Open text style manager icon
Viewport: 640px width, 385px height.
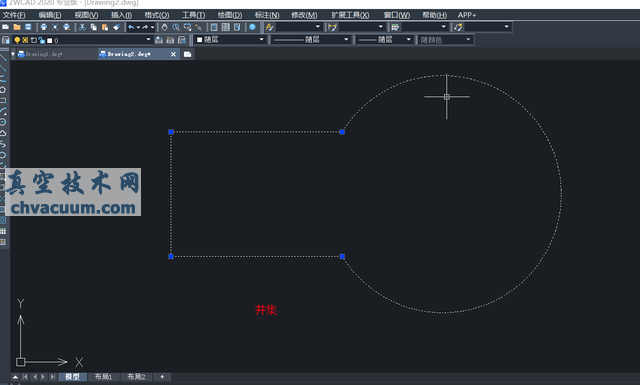click(269, 27)
